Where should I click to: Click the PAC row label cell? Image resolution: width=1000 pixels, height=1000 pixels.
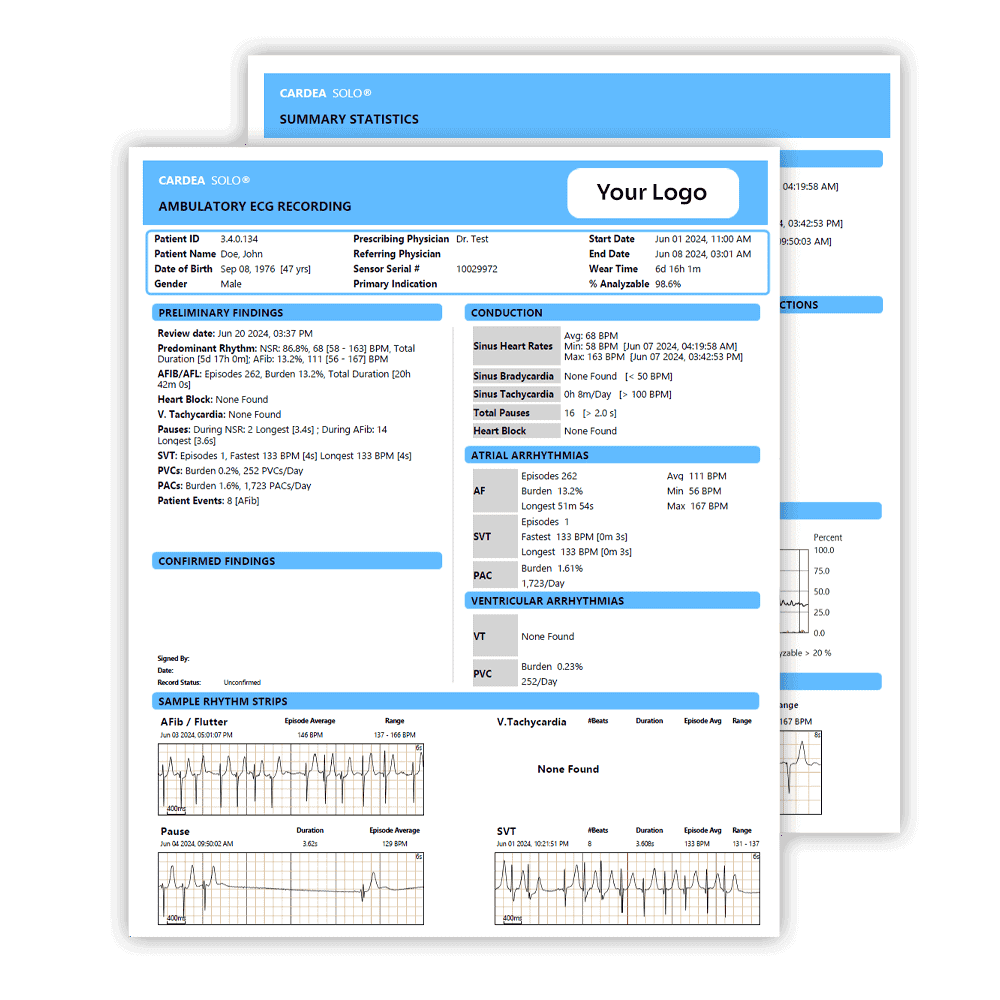tap(495, 575)
